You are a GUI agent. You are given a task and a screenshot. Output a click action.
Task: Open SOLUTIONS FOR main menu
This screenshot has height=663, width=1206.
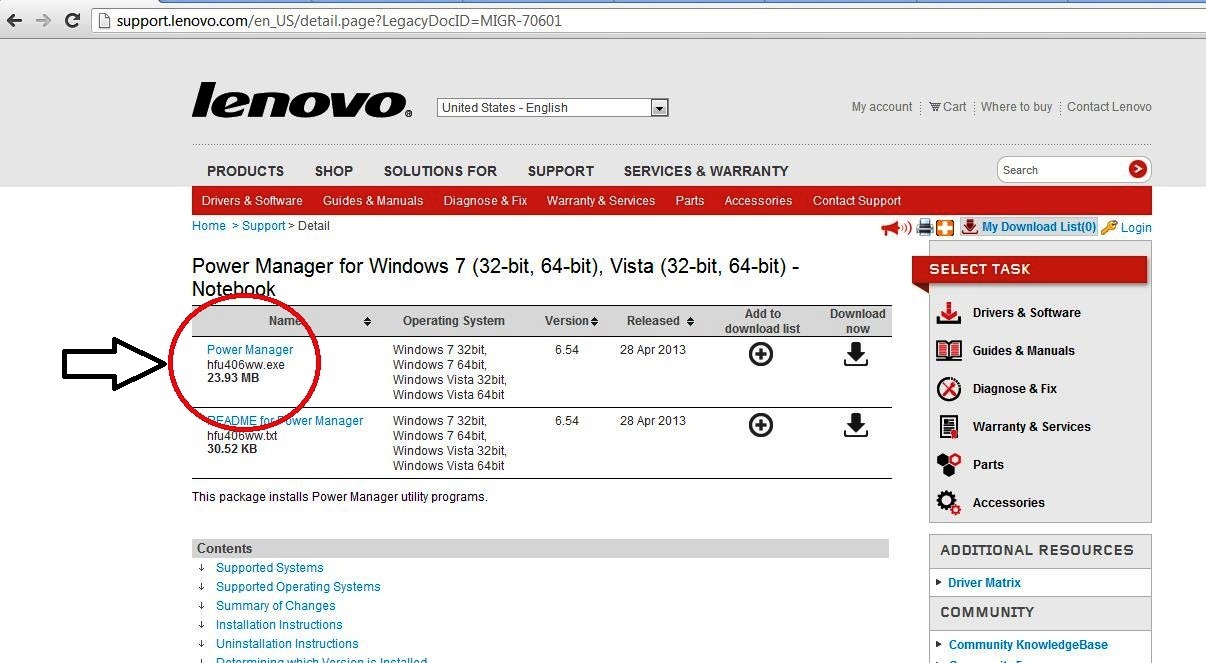click(x=440, y=171)
